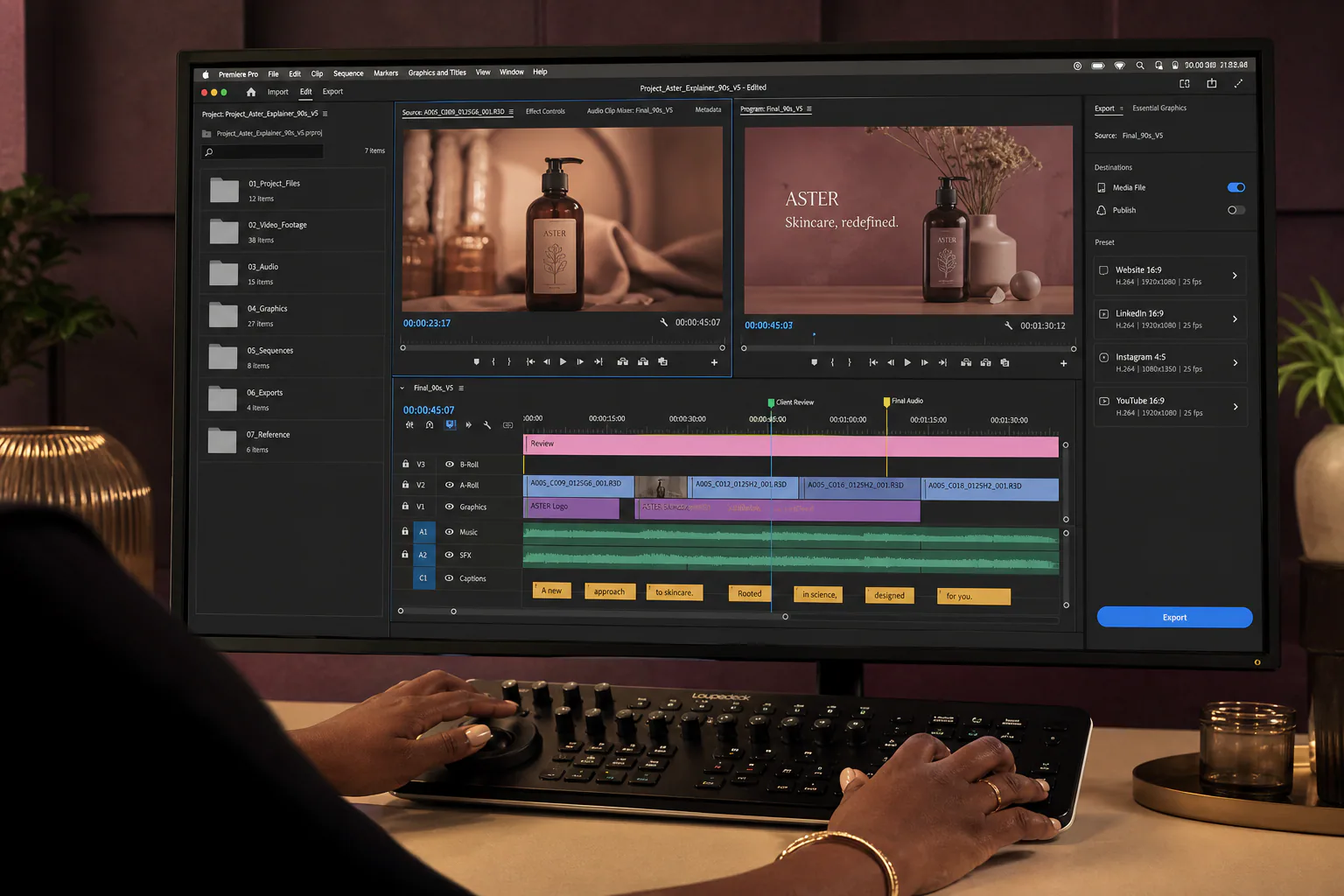Click Home icon in the top workspace bar
1344x896 pixels.
coord(251,92)
